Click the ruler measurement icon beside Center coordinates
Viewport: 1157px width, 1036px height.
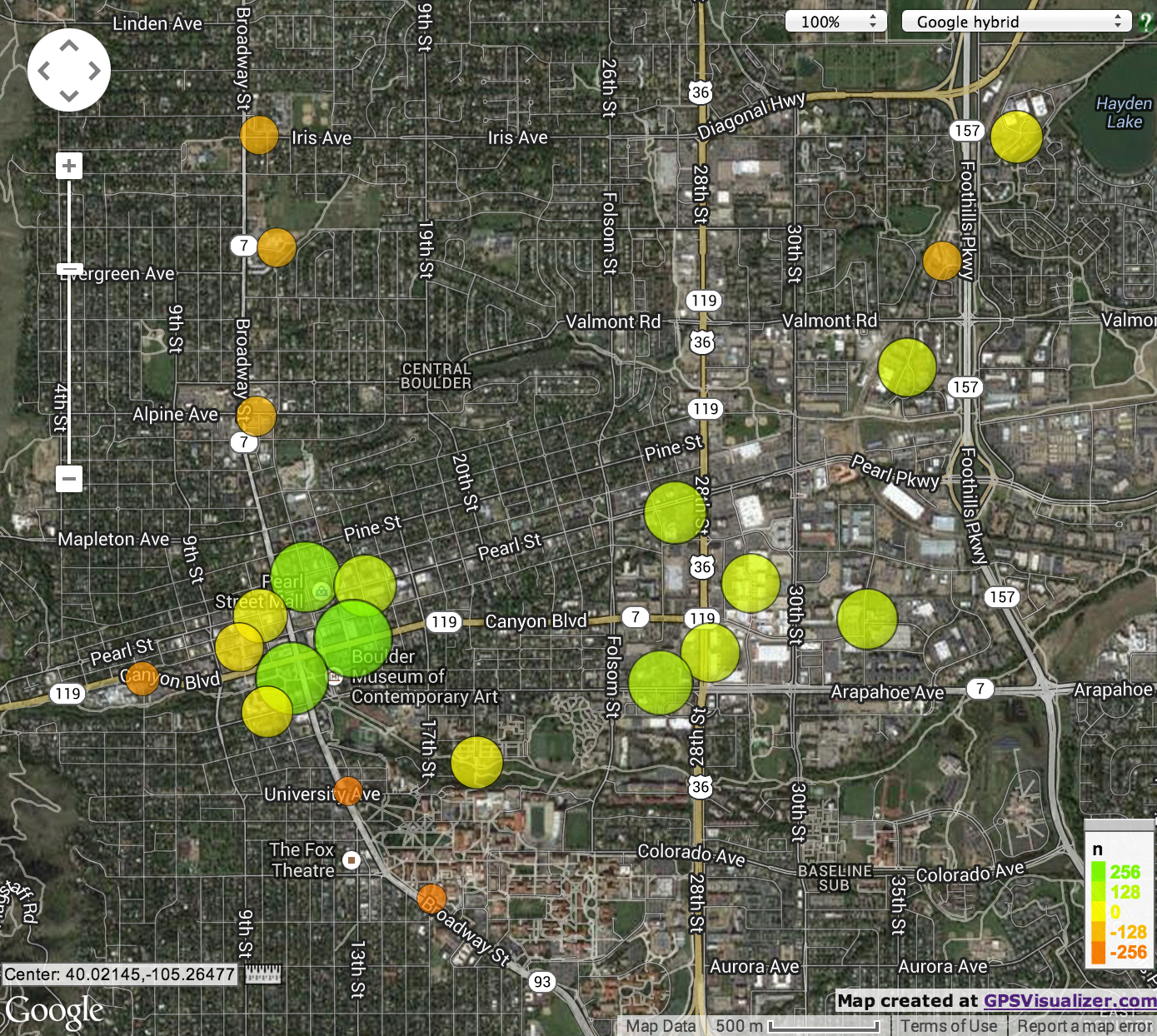(x=263, y=974)
